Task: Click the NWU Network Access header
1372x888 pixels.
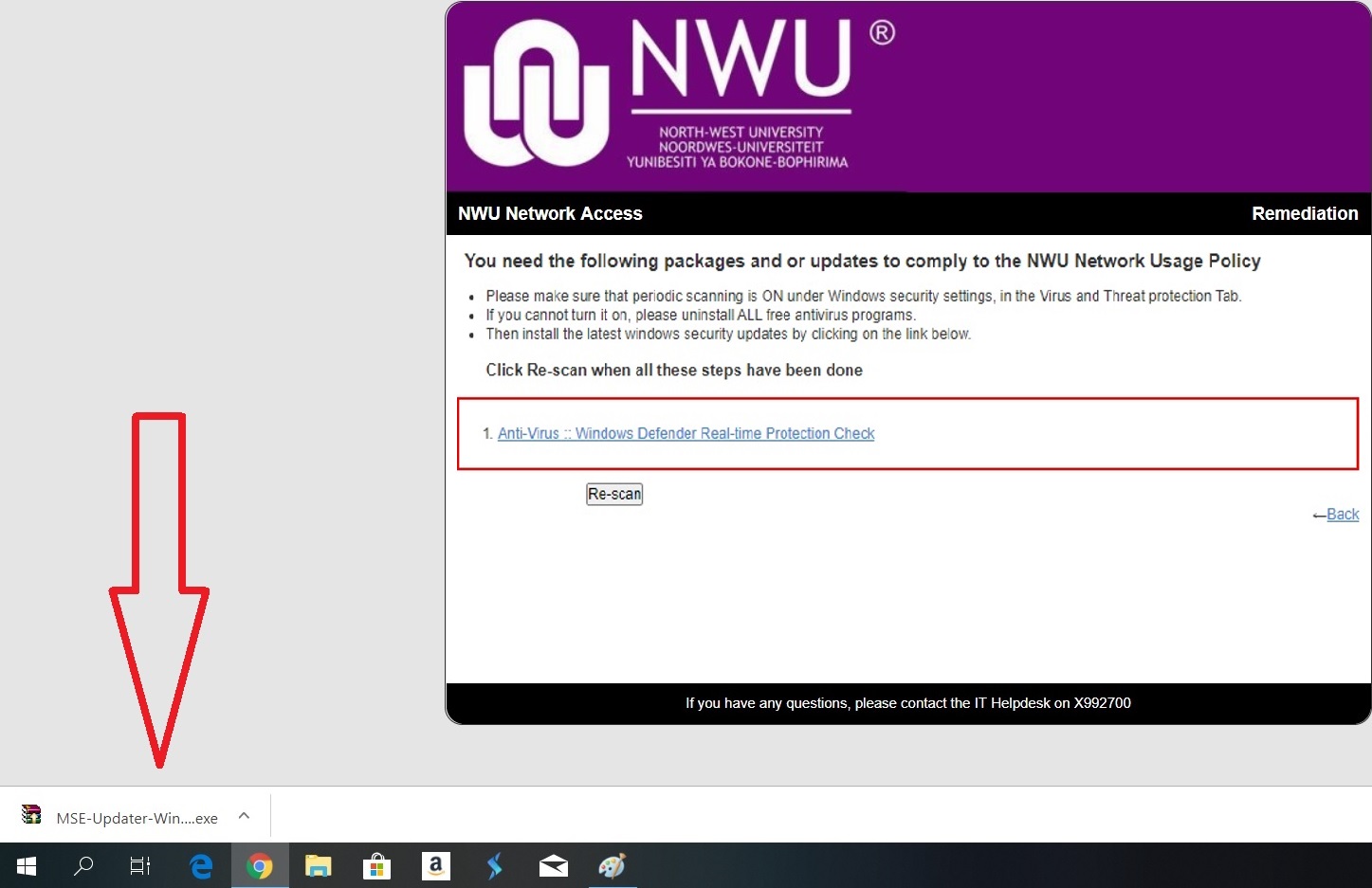Action: pos(550,213)
